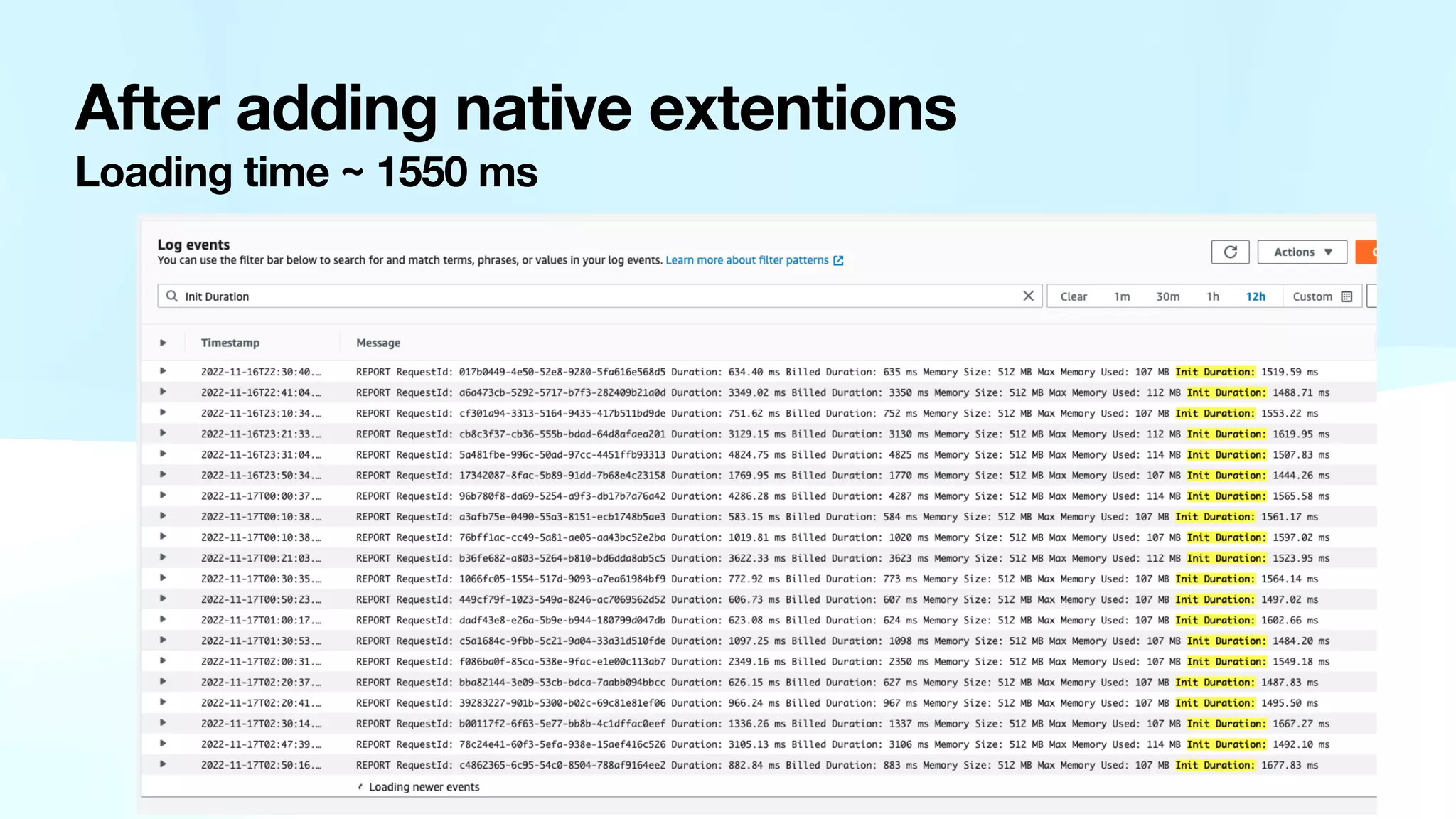Expand the log event at 2022-11-17T02:47:39
This screenshot has width=1456, height=819.
point(163,743)
